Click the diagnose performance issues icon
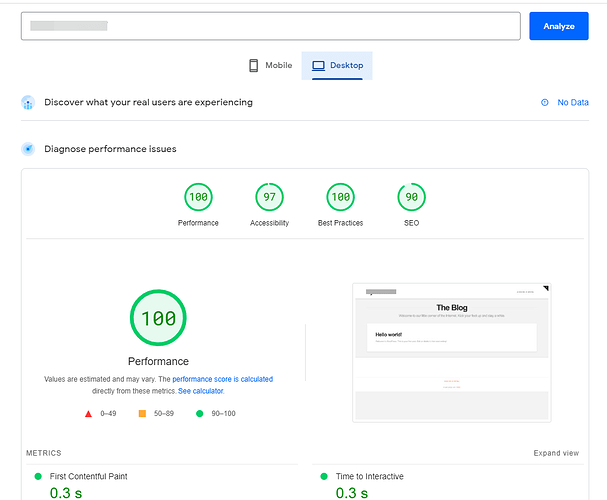 pyautogui.click(x=28, y=149)
